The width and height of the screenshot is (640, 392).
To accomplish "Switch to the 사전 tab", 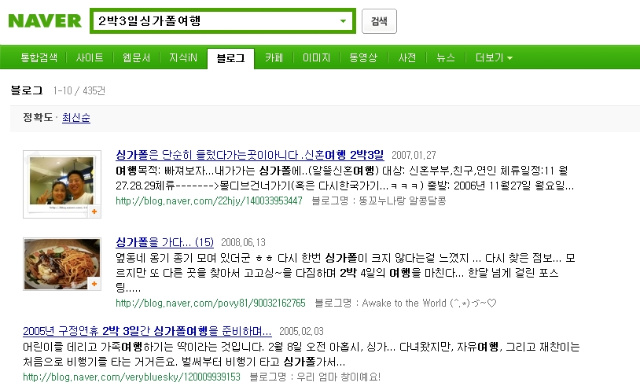I will click(x=407, y=58).
